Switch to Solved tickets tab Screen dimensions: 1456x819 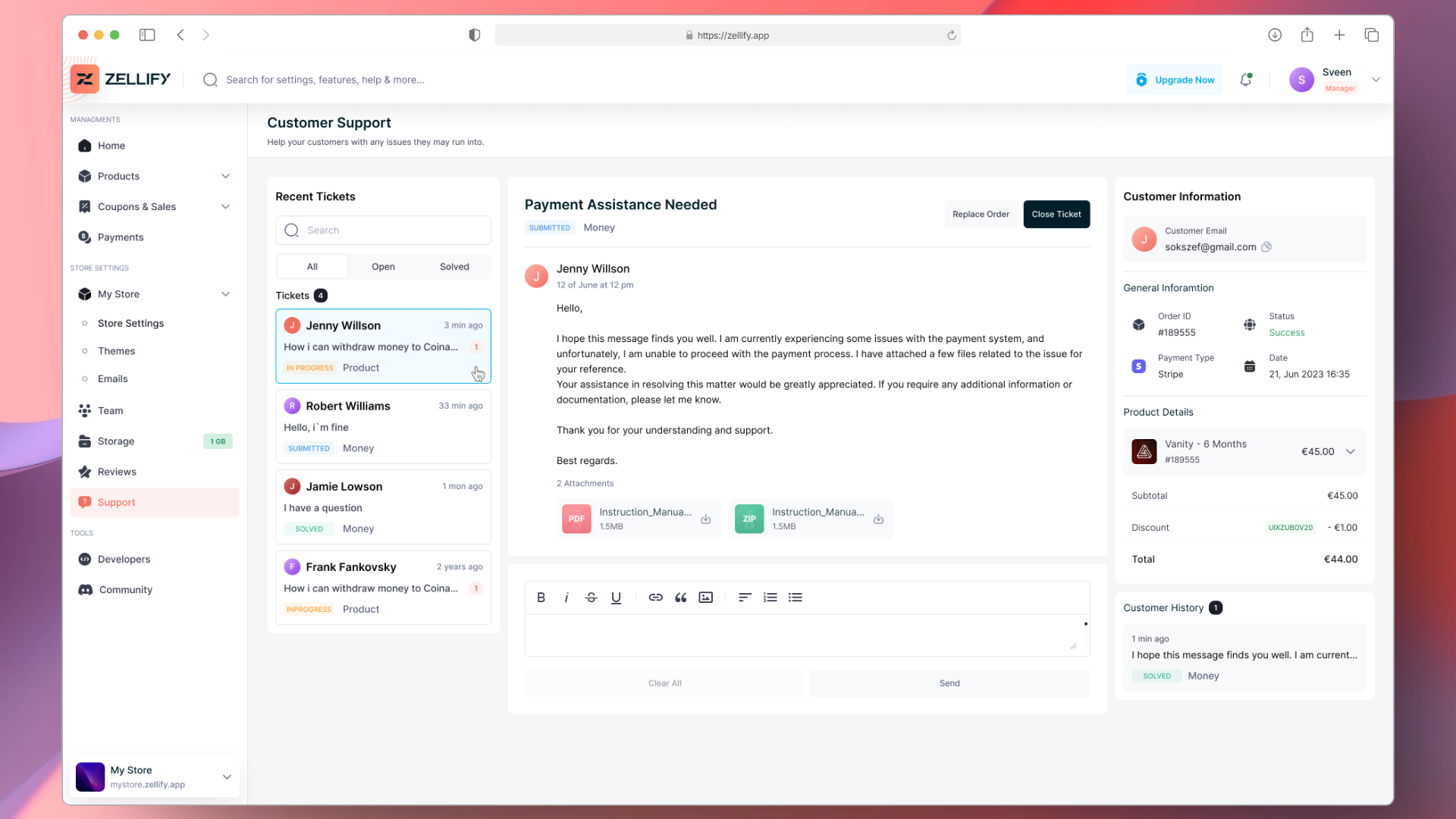click(x=454, y=267)
